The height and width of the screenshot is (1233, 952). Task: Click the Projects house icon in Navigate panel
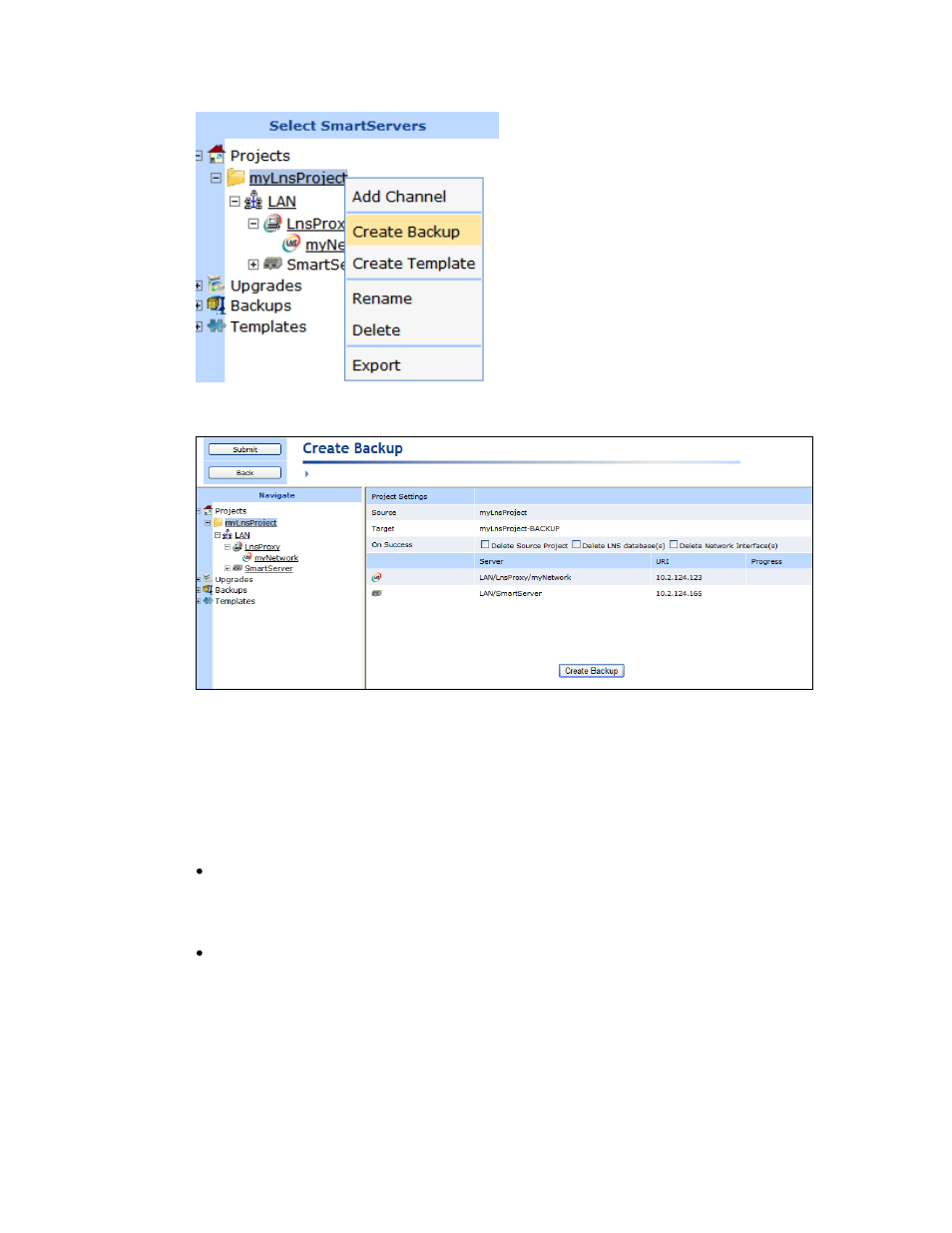point(208,510)
